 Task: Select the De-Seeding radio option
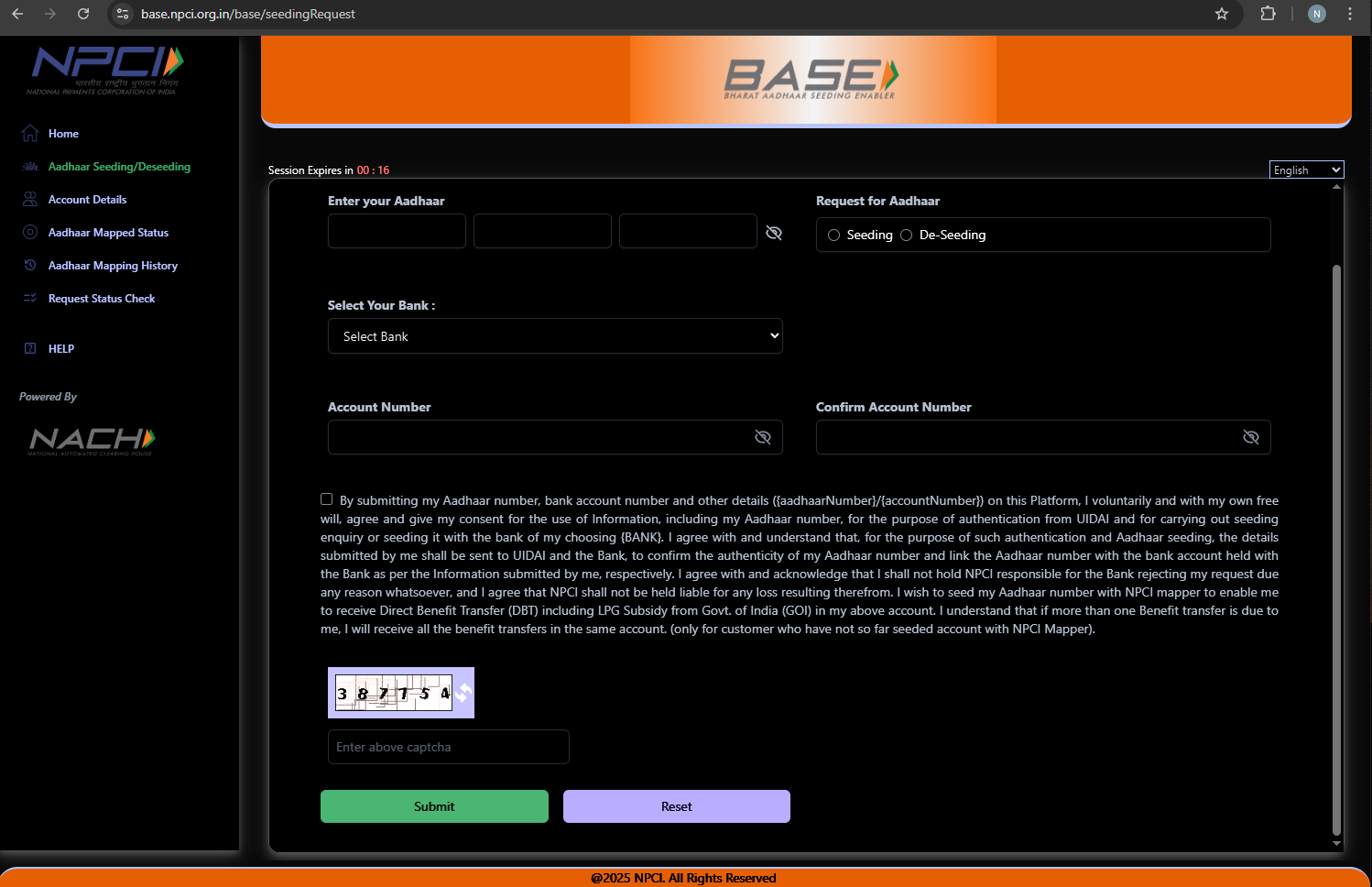point(907,235)
